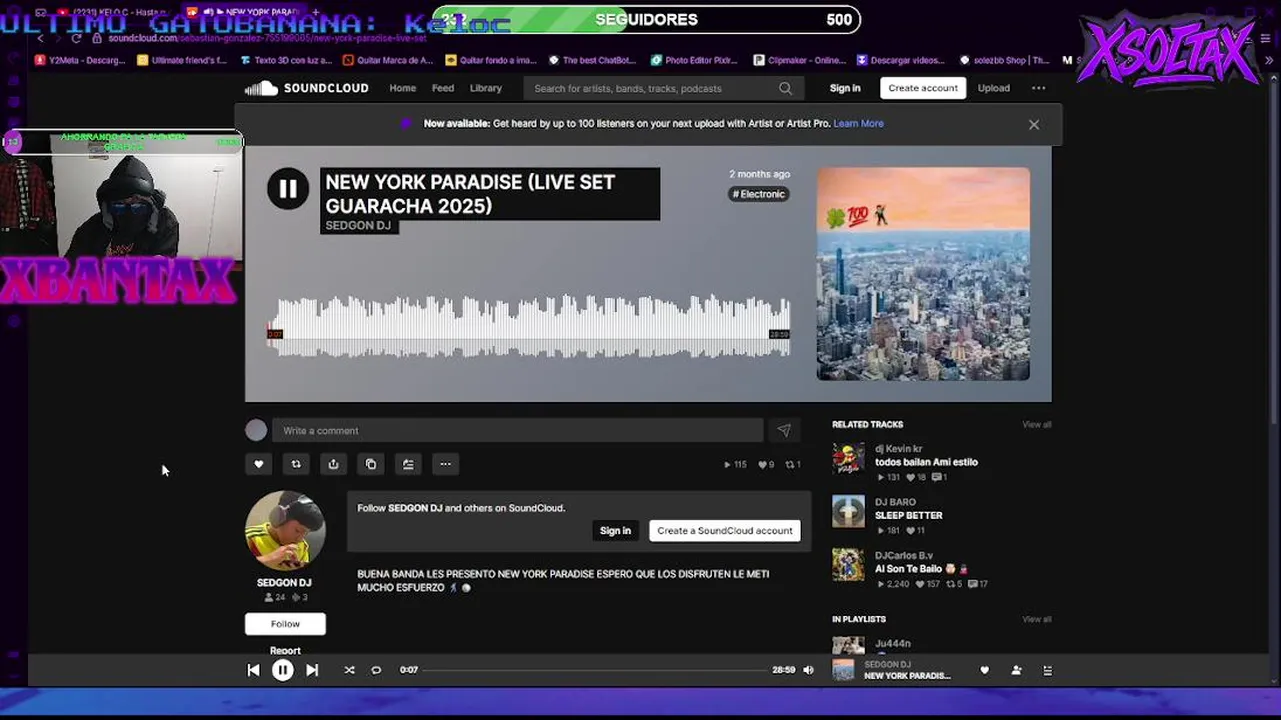Pause playback in bottom player bar

[x=283, y=670]
